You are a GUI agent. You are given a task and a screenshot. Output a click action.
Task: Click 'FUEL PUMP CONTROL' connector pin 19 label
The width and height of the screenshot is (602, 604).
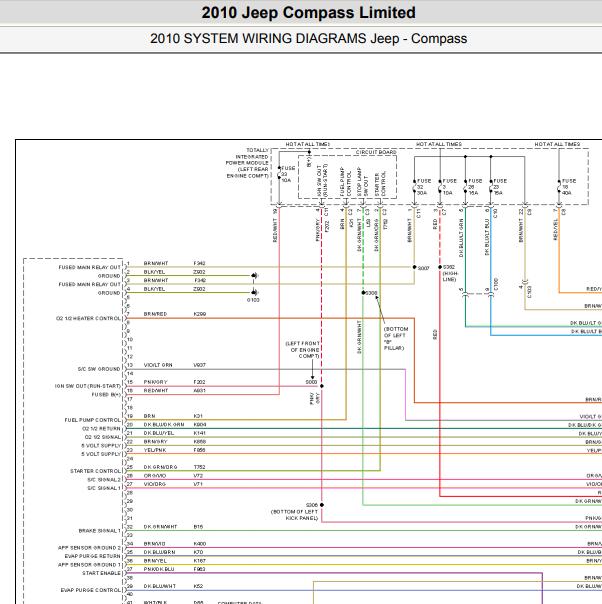click(x=92, y=420)
